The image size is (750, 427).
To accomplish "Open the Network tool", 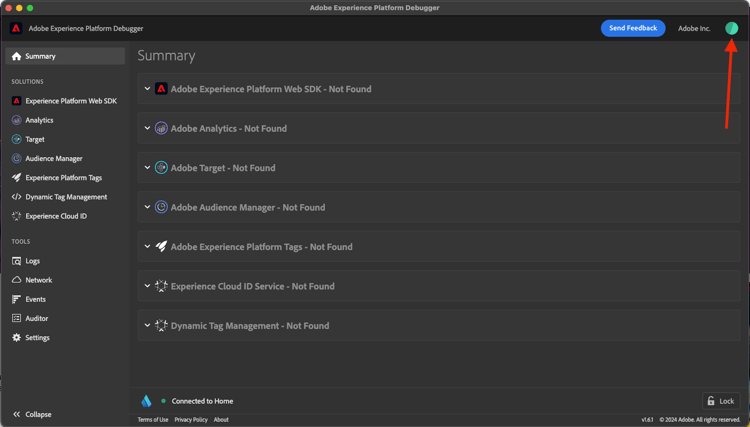I will click(x=65, y=280).
